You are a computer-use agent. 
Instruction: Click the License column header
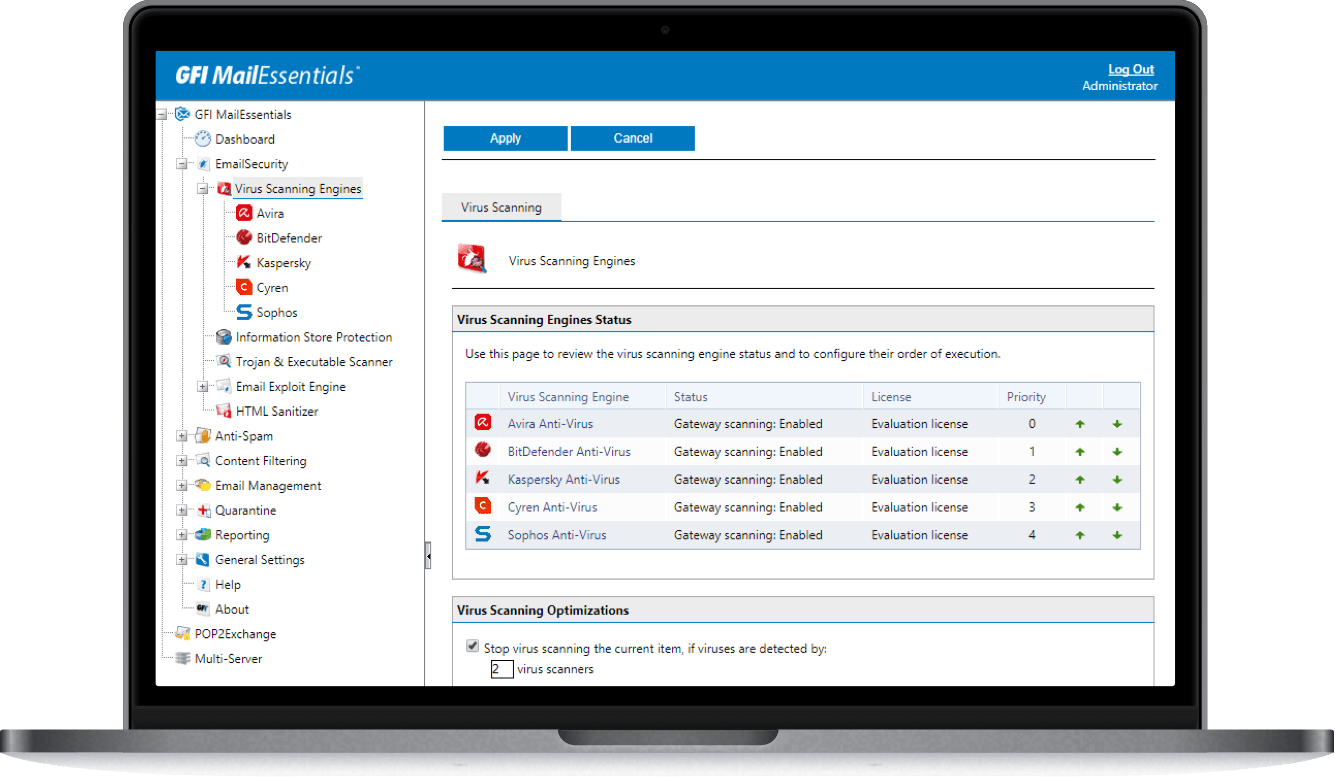point(891,397)
